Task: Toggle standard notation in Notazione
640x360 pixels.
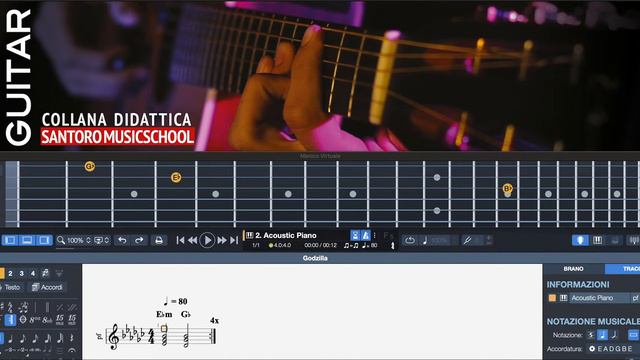Action: 602,335
